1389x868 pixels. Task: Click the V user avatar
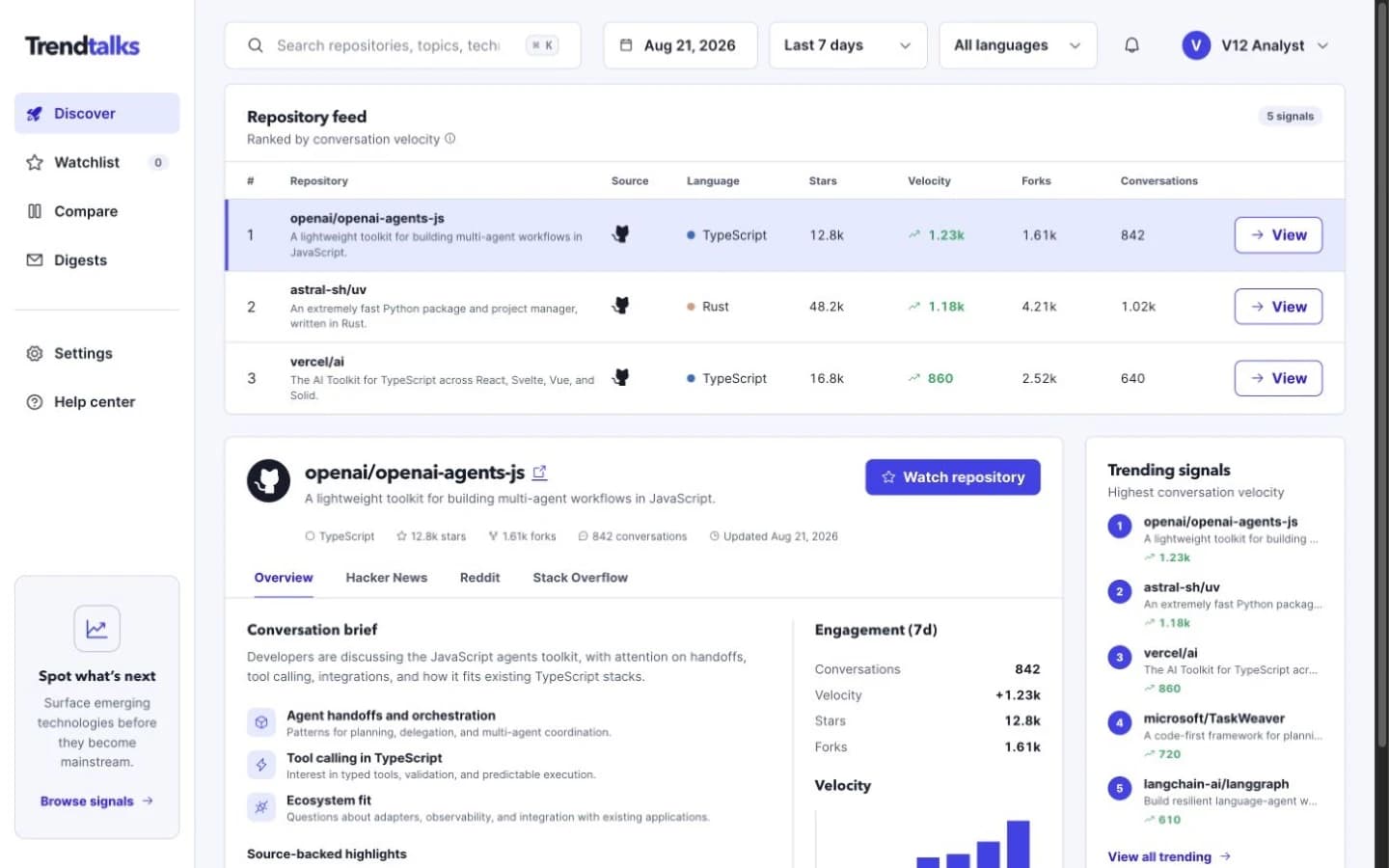[x=1196, y=45]
